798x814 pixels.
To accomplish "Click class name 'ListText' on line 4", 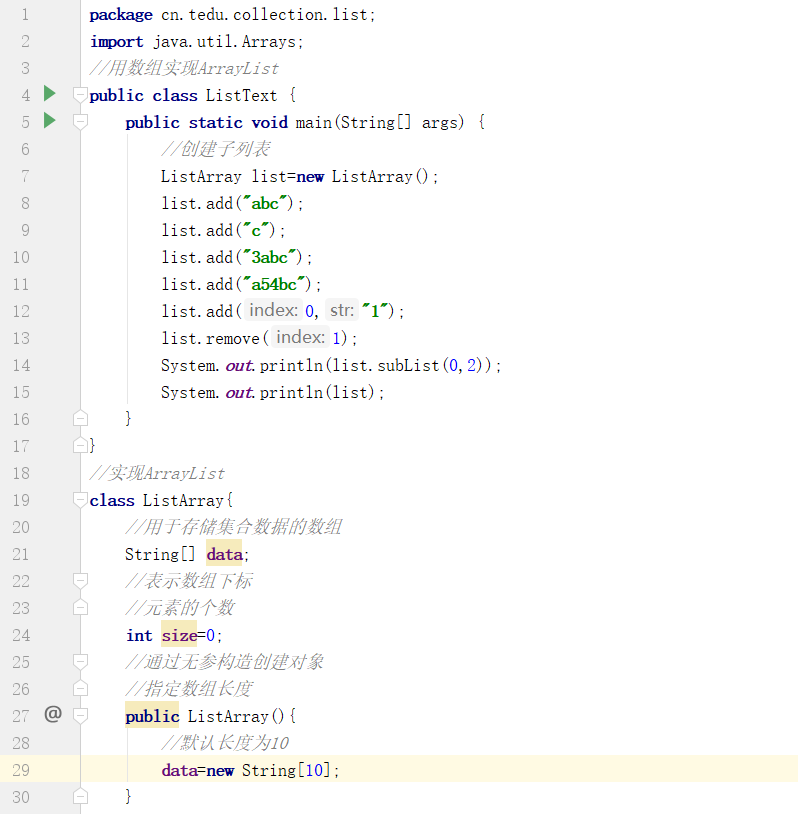I will [x=241, y=96].
